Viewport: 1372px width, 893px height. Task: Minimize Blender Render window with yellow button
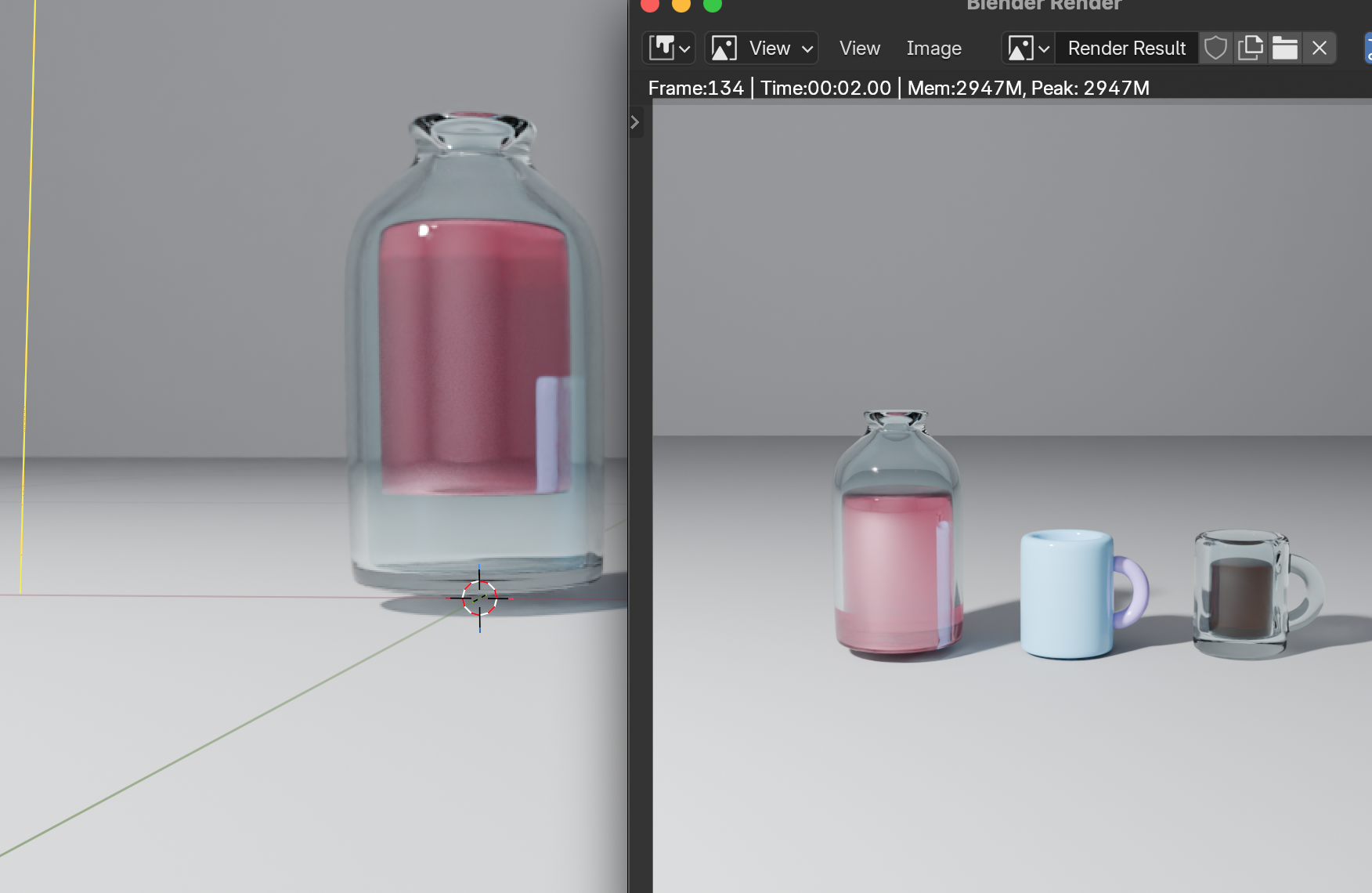[681, 4]
